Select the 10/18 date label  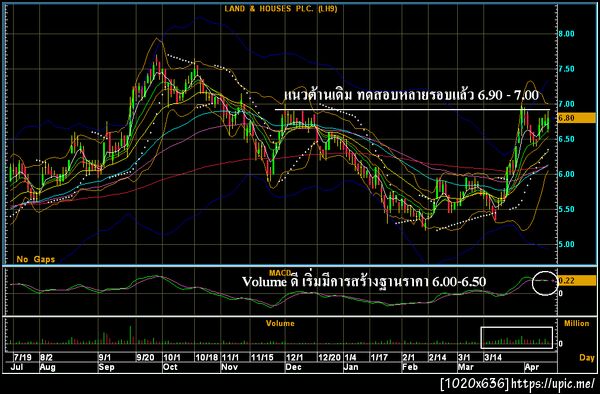207,358
